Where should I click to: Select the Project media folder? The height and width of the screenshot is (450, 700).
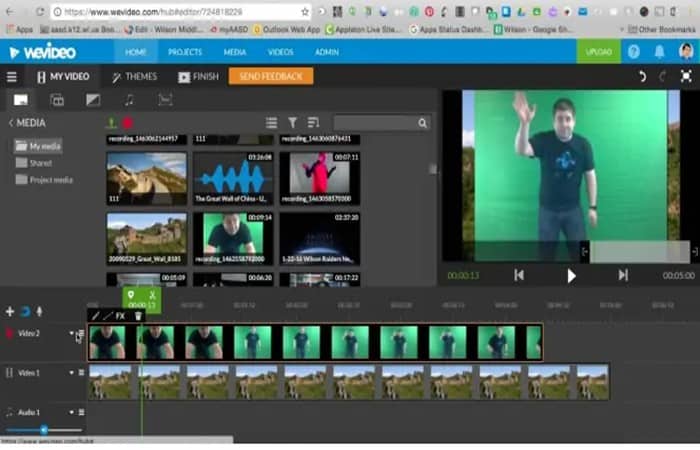pos(44,180)
